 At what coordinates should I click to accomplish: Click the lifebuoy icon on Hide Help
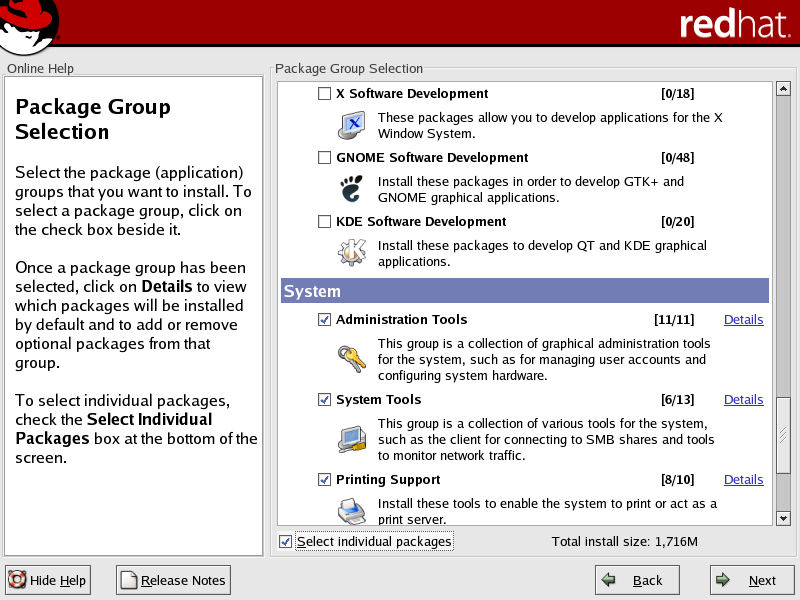[x=17, y=580]
